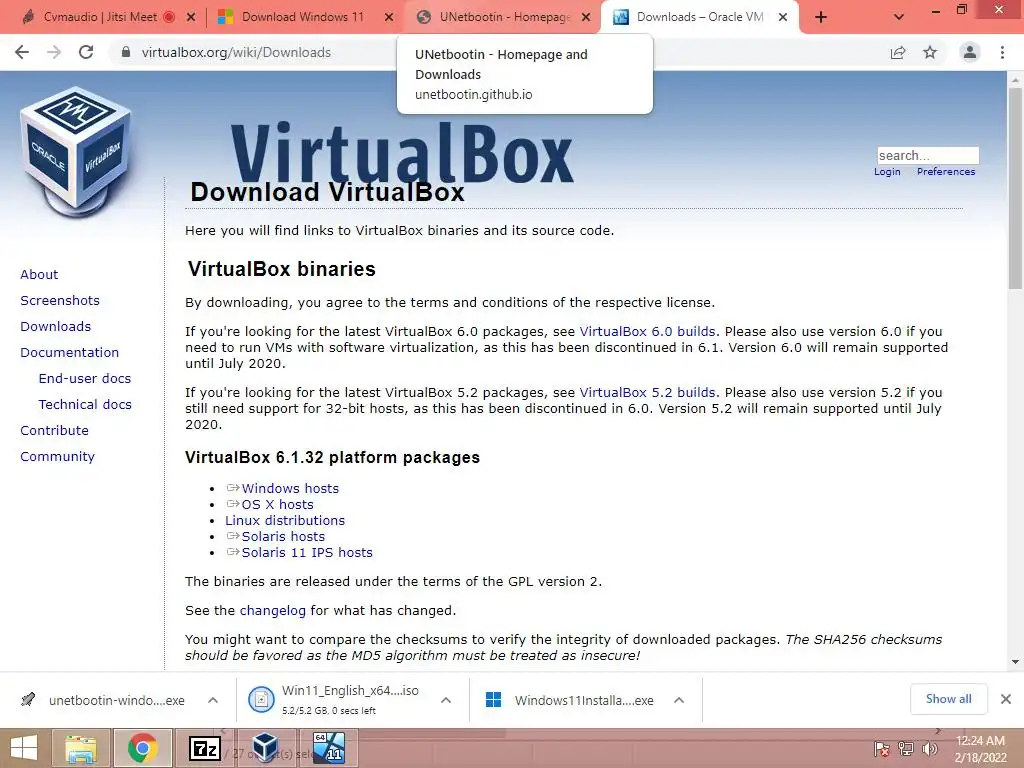Open VirtualBox from the taskbar
Viewport: 1024px width, 768px height.
265,748
